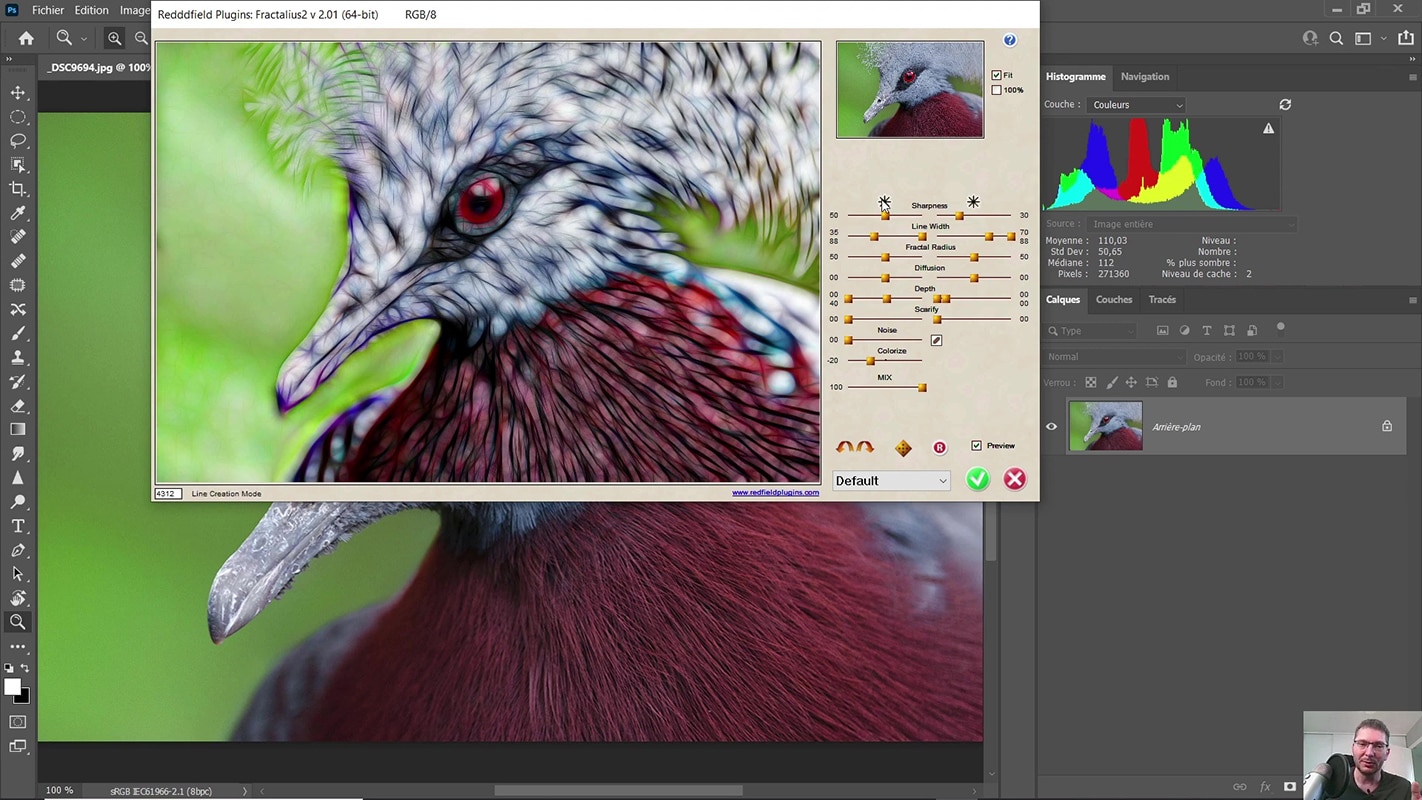Select the Zoom tool in left toolbar
1422x800 pixels.
tap(18, 622)
